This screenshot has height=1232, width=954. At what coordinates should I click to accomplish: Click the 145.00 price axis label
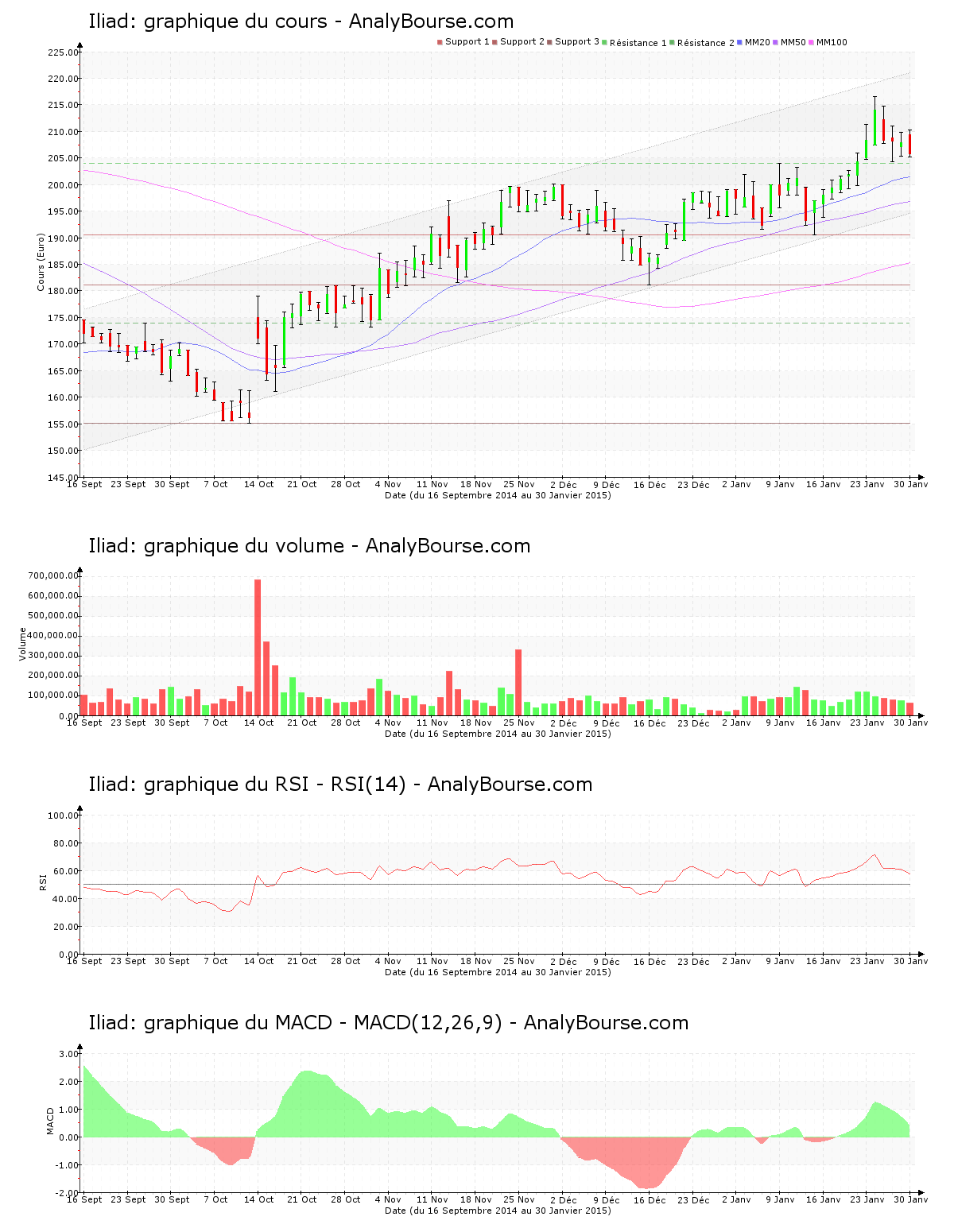click(63, 477)
